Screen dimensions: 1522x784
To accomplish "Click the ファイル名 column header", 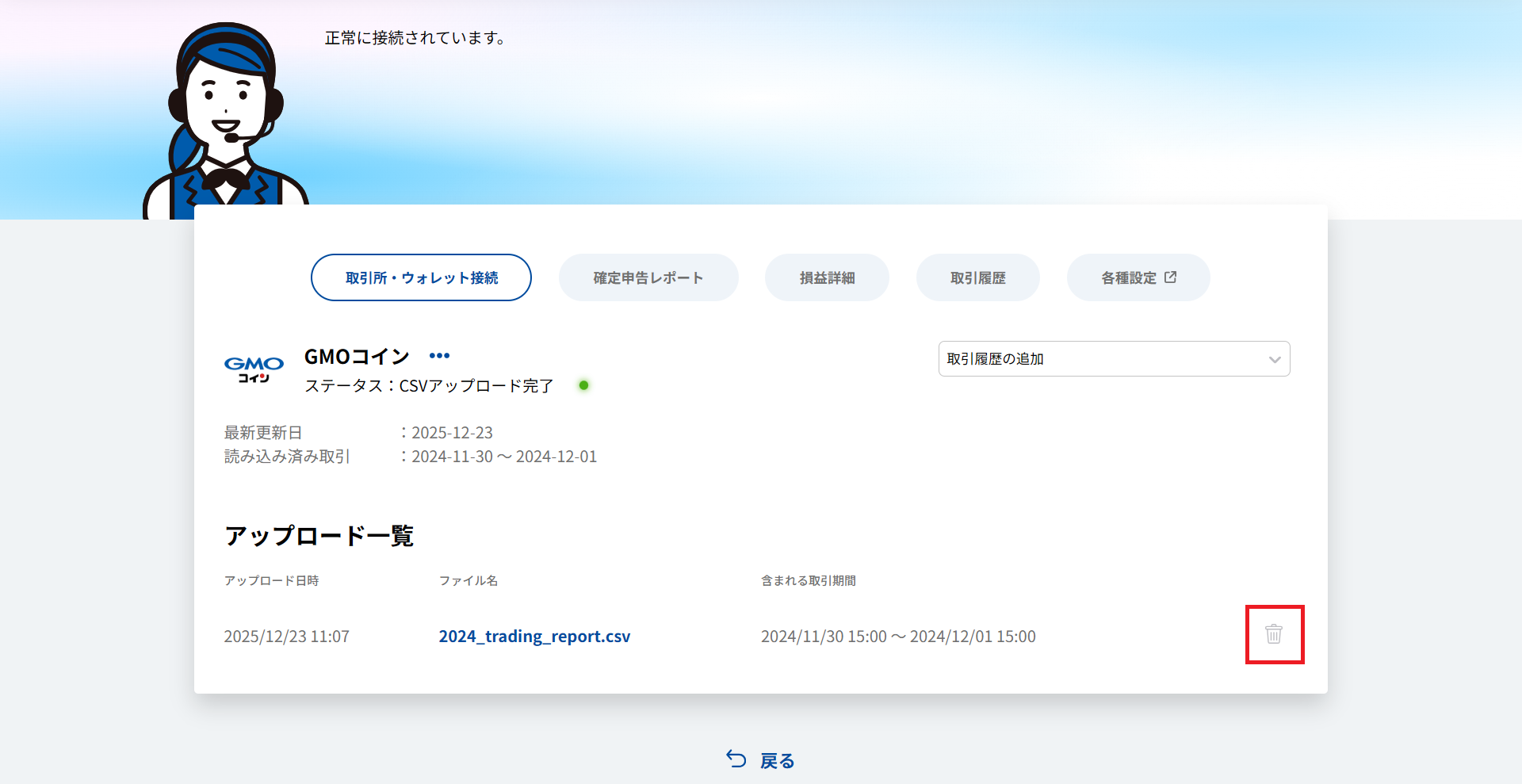I will tap(468, 581).
